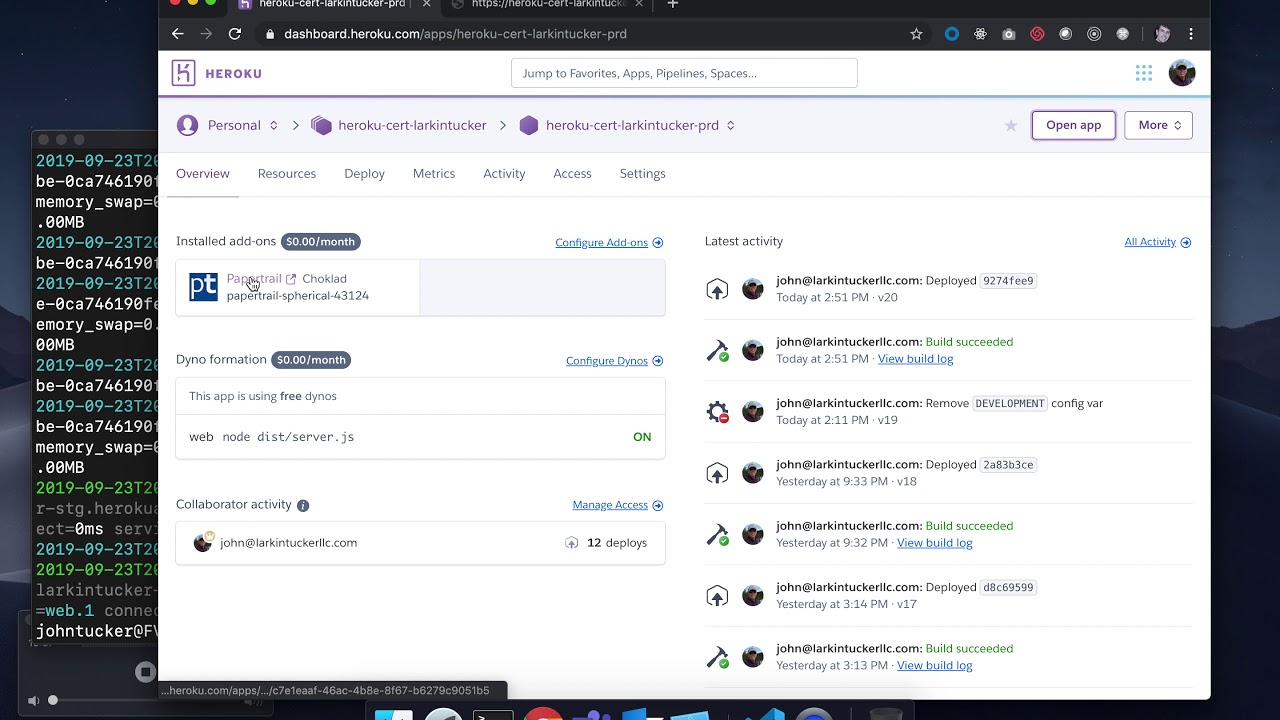Click the Personal account icon in breadcrumb
This screenshot has height=720, width=1280.
coord(187,125)
